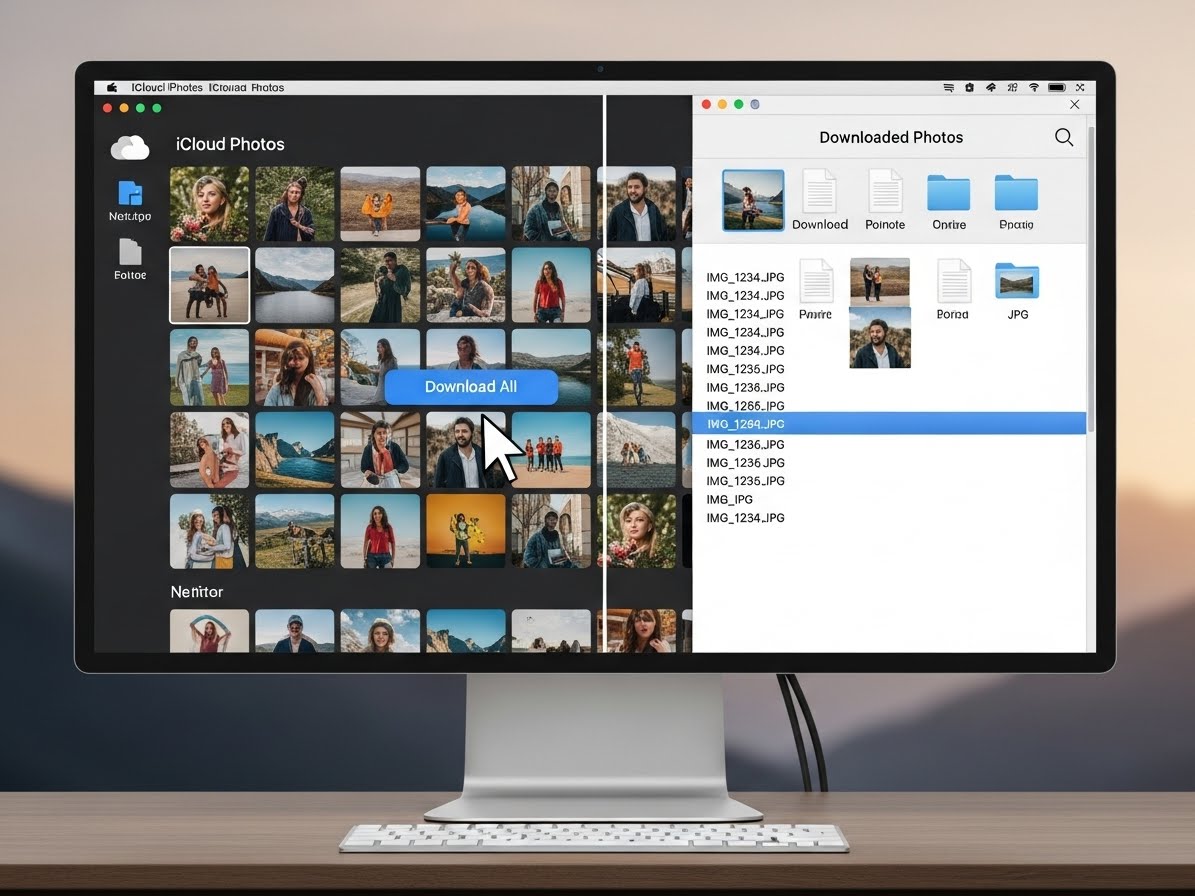Click the camera-shaped status icon in menu bar
The height and width of the screenshot is (896, 1195).
[x=969, y=88]
